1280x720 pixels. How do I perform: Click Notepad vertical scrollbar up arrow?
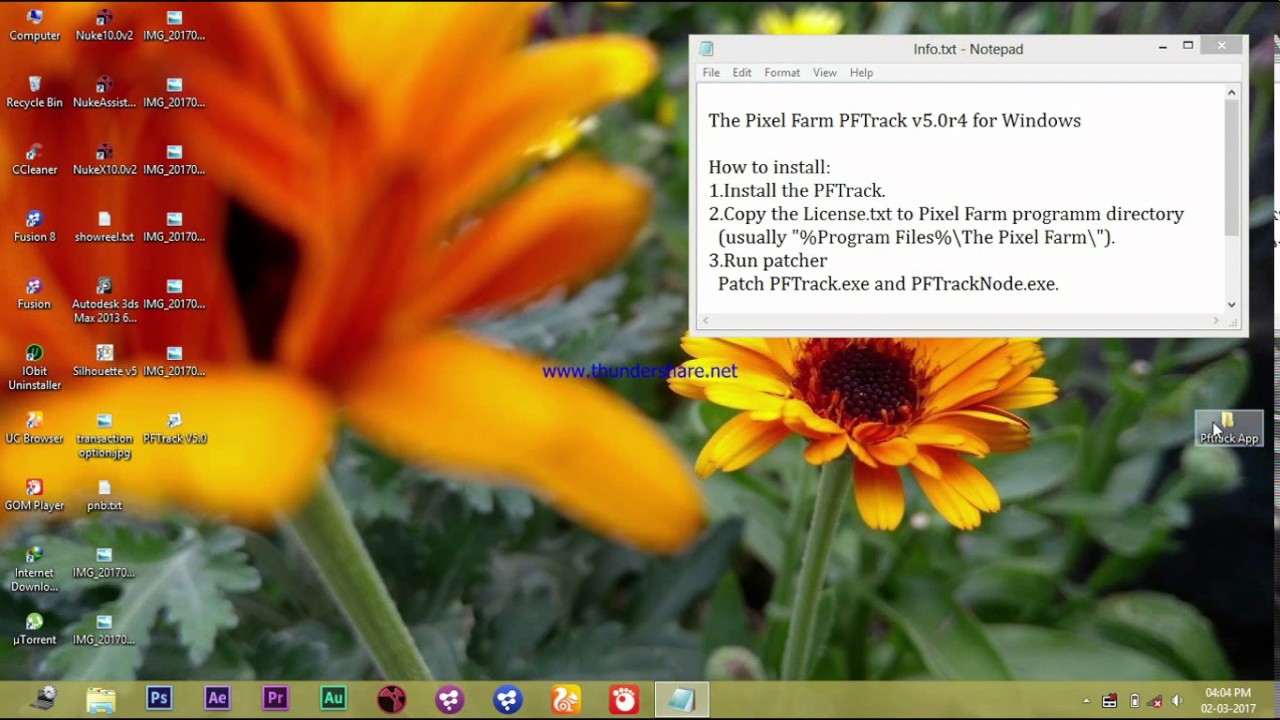click(x=1232, y=93)
